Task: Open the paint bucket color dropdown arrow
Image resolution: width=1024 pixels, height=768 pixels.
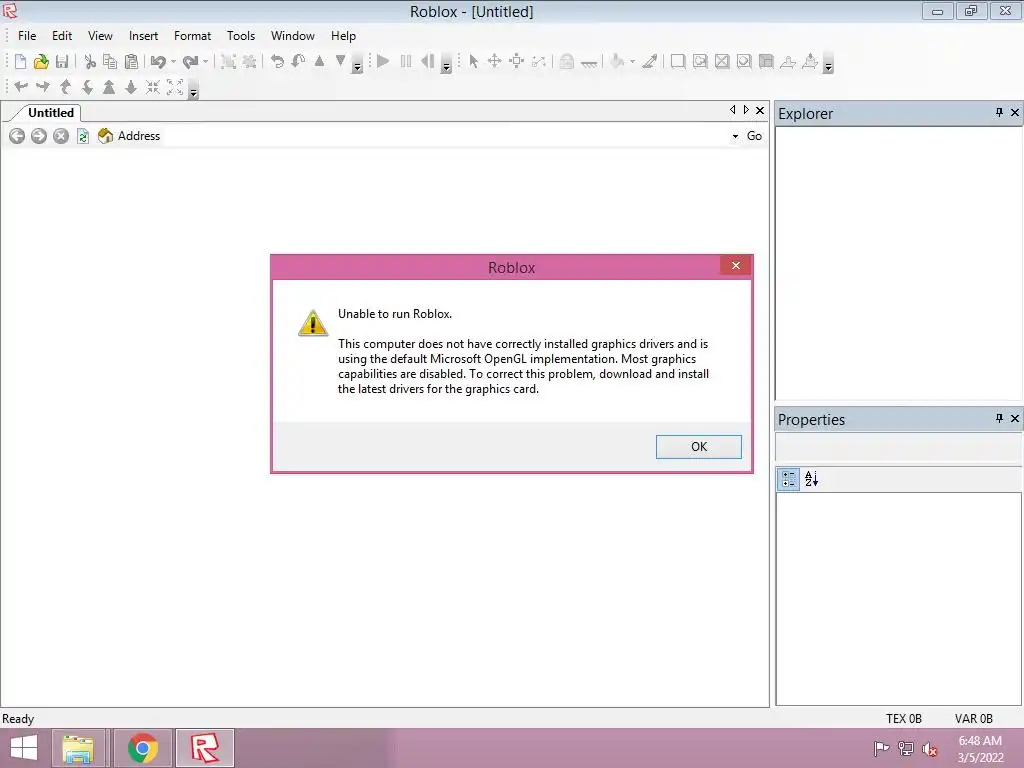Action: 632,62
